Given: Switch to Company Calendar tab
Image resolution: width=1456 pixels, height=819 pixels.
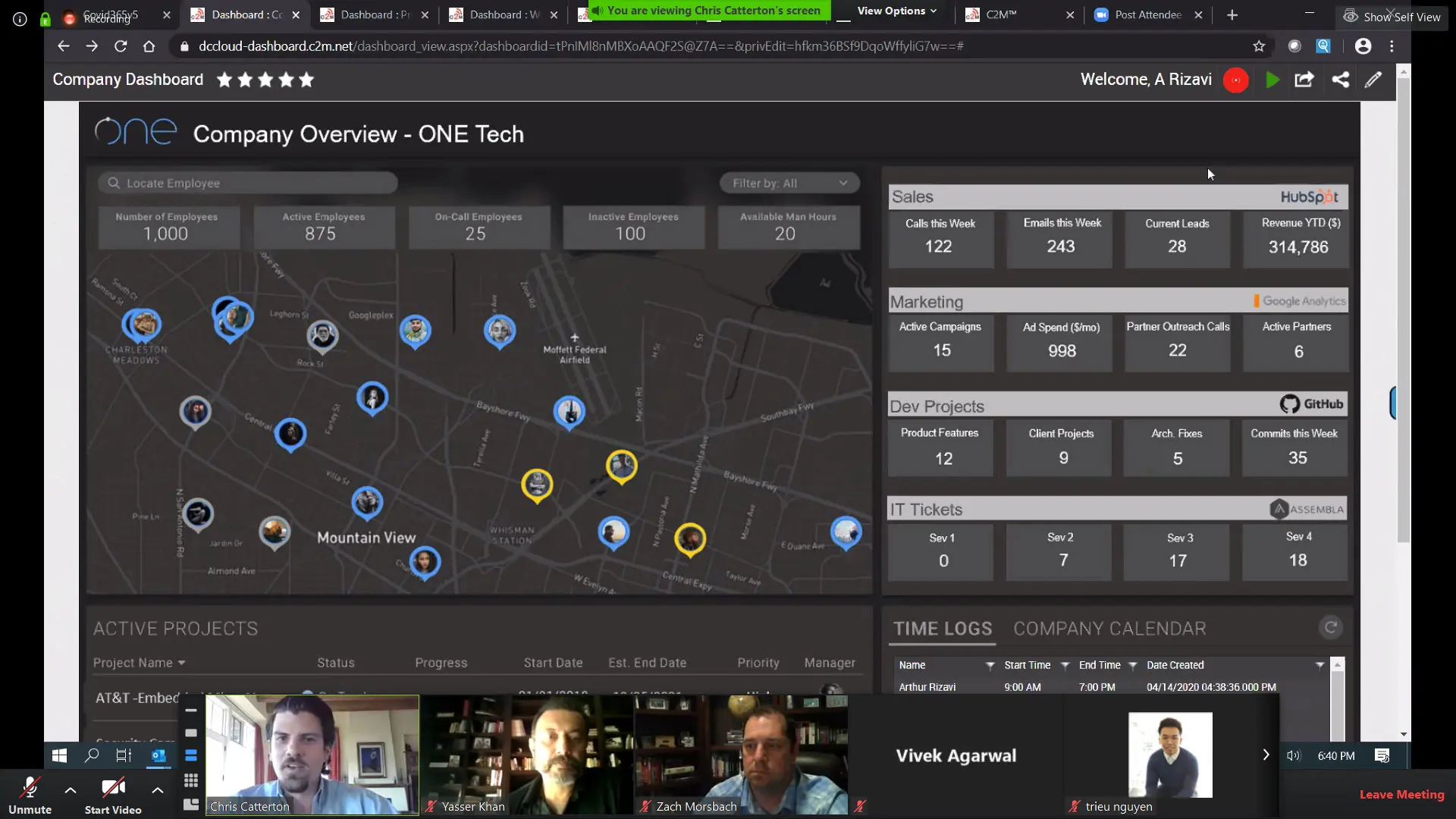Looking at the screenshot, I should click(1109, 629).
